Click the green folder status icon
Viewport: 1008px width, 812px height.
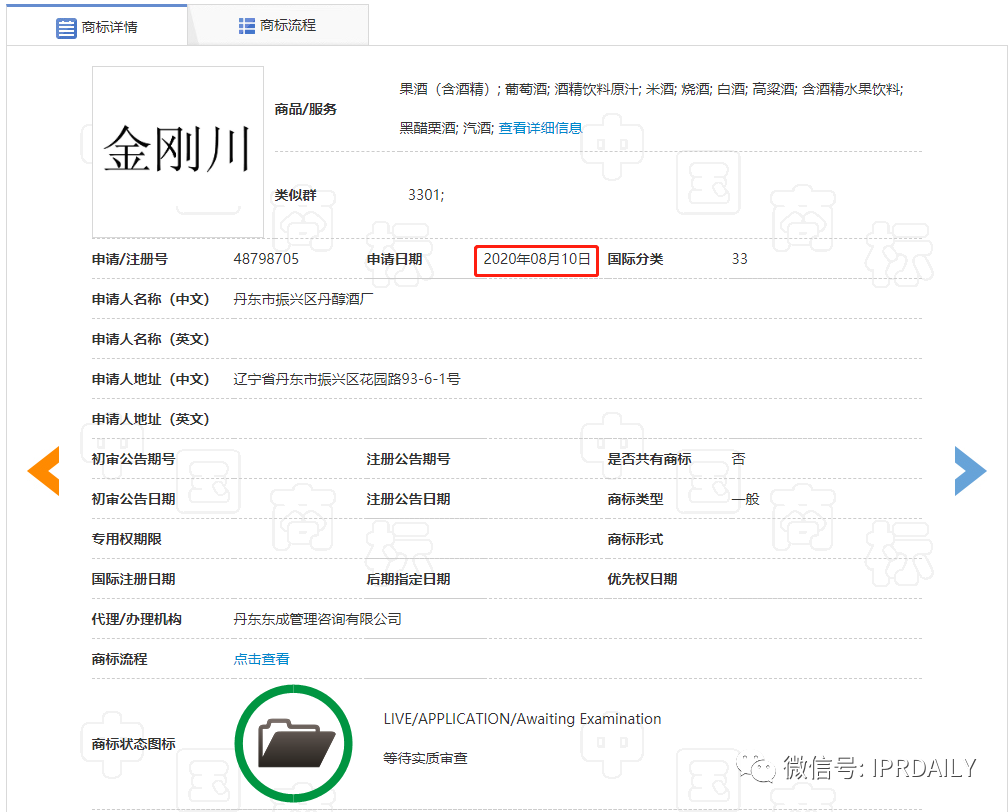(x=294, y=743)
